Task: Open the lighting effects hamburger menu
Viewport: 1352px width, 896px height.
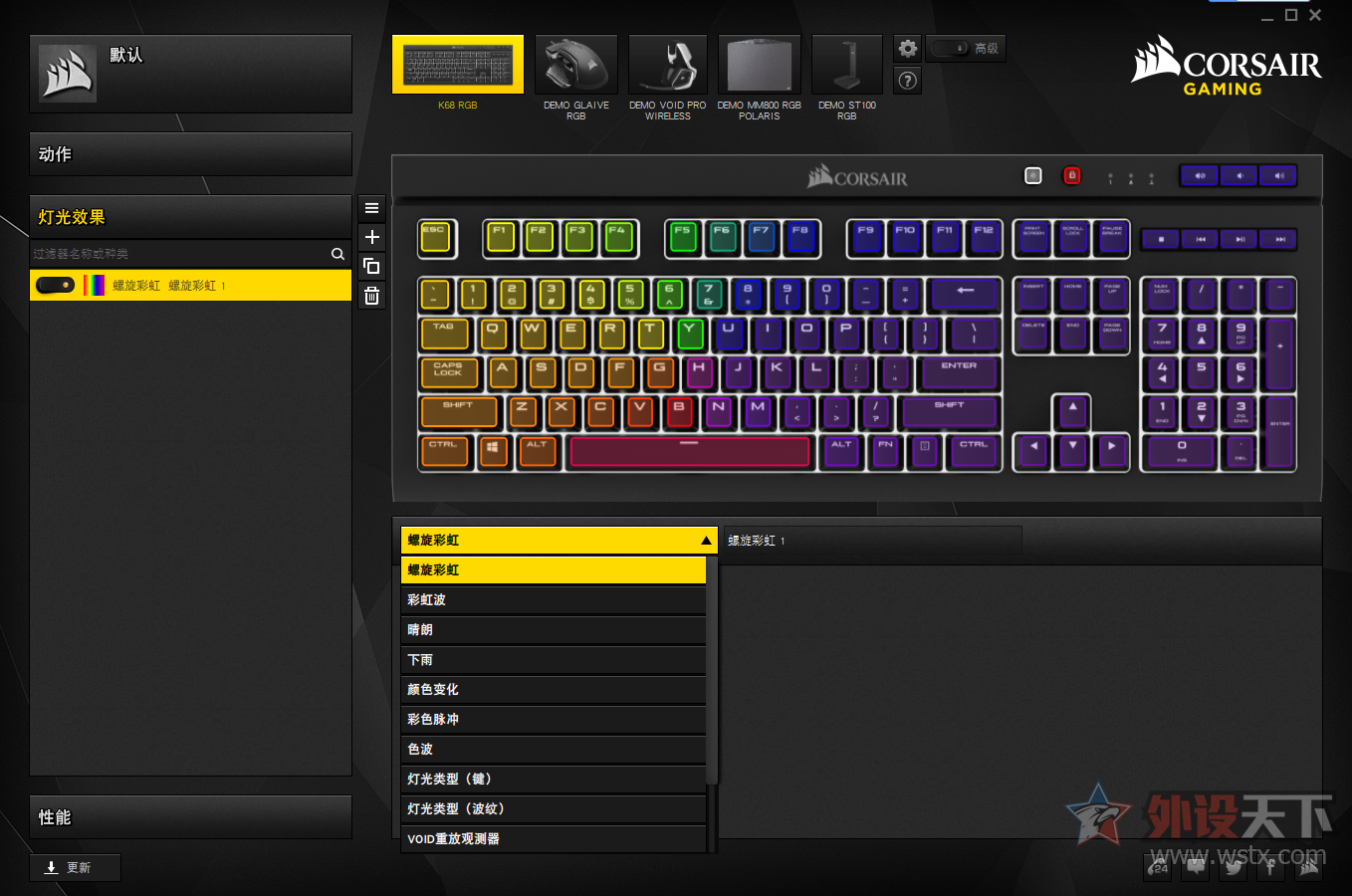Action: (371, 208)
